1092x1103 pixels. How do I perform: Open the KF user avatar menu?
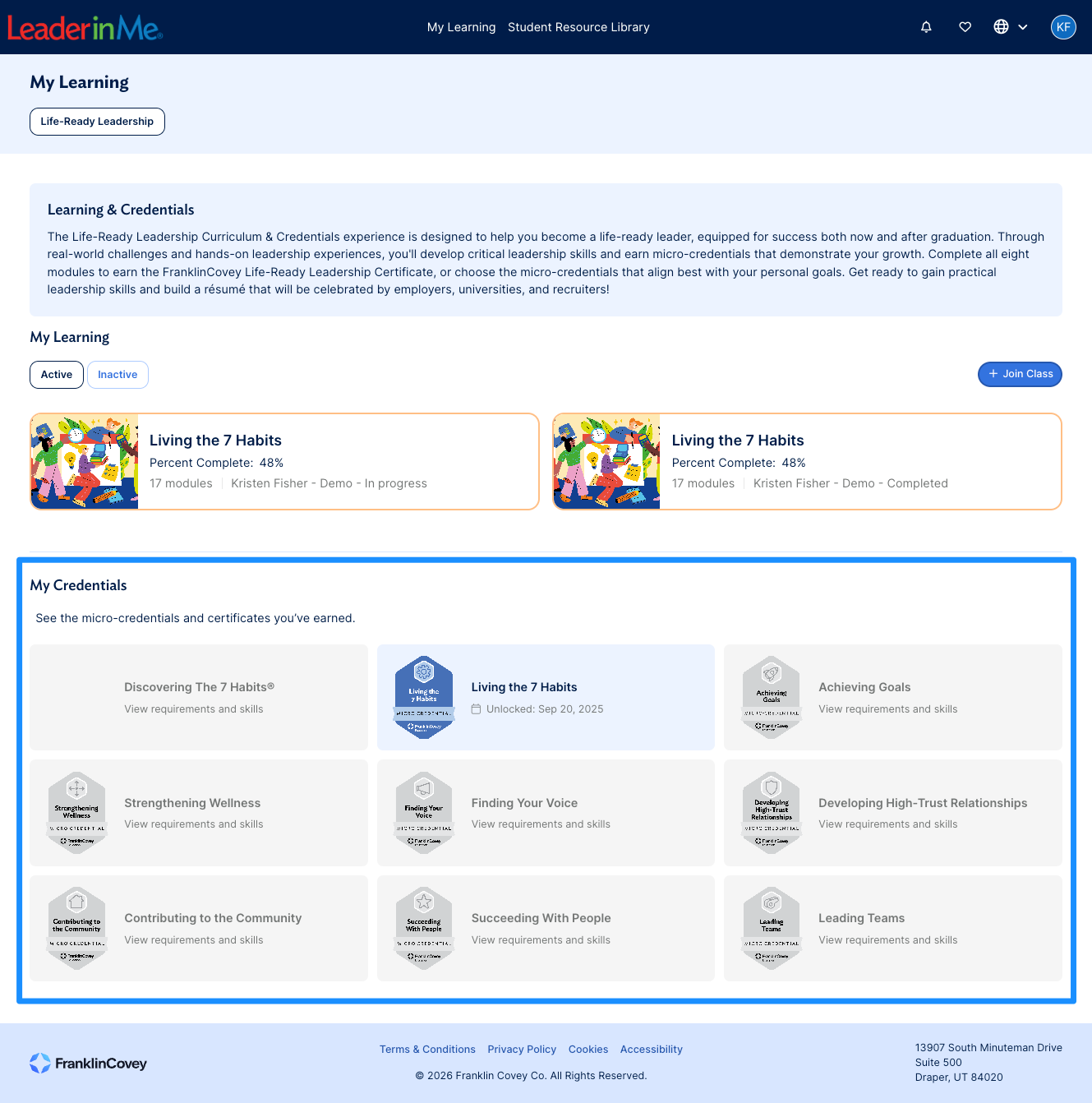tap(1063, 27)
